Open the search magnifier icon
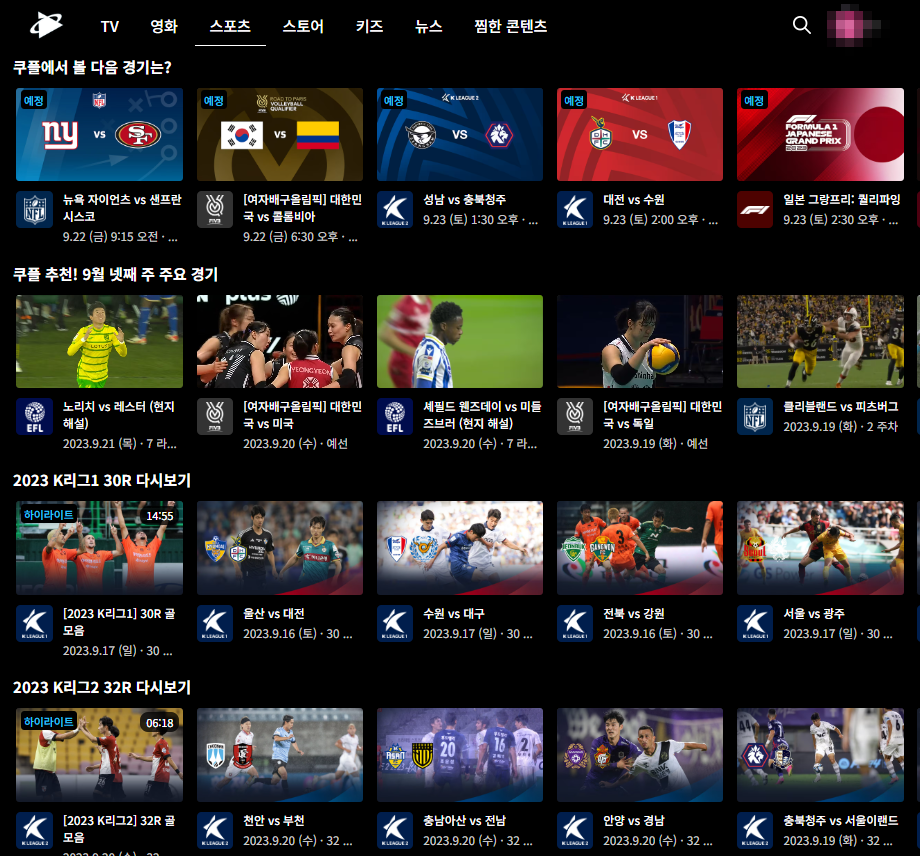Image resolution: width=920 pixels, height=856 pixels. point(801,25)
